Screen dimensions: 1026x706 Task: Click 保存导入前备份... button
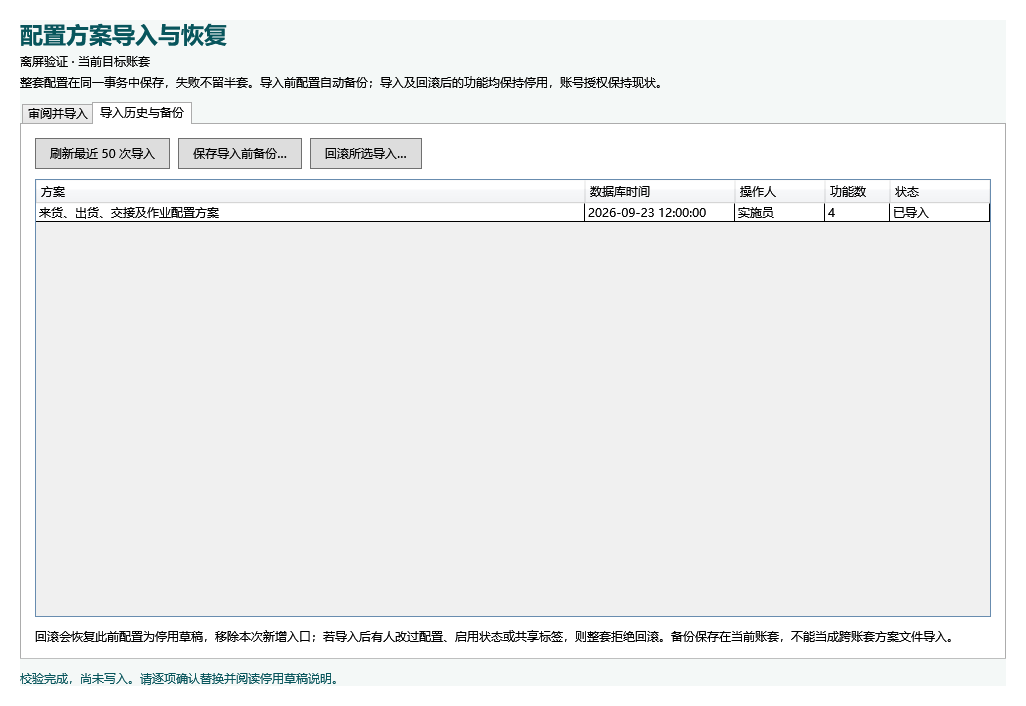point(239,154)
